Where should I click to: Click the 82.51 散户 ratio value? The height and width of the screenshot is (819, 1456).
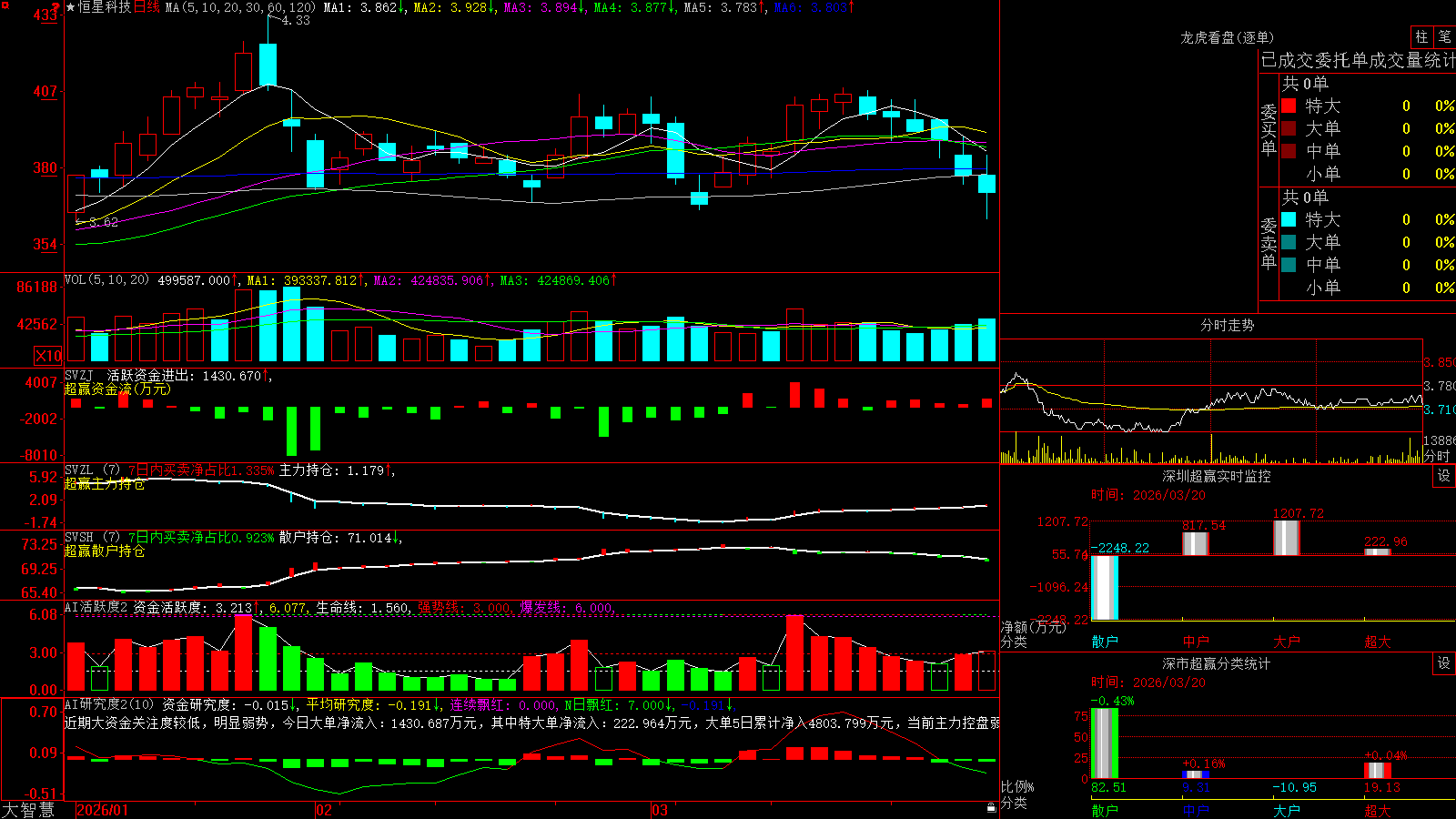(x=1108, y=787)
